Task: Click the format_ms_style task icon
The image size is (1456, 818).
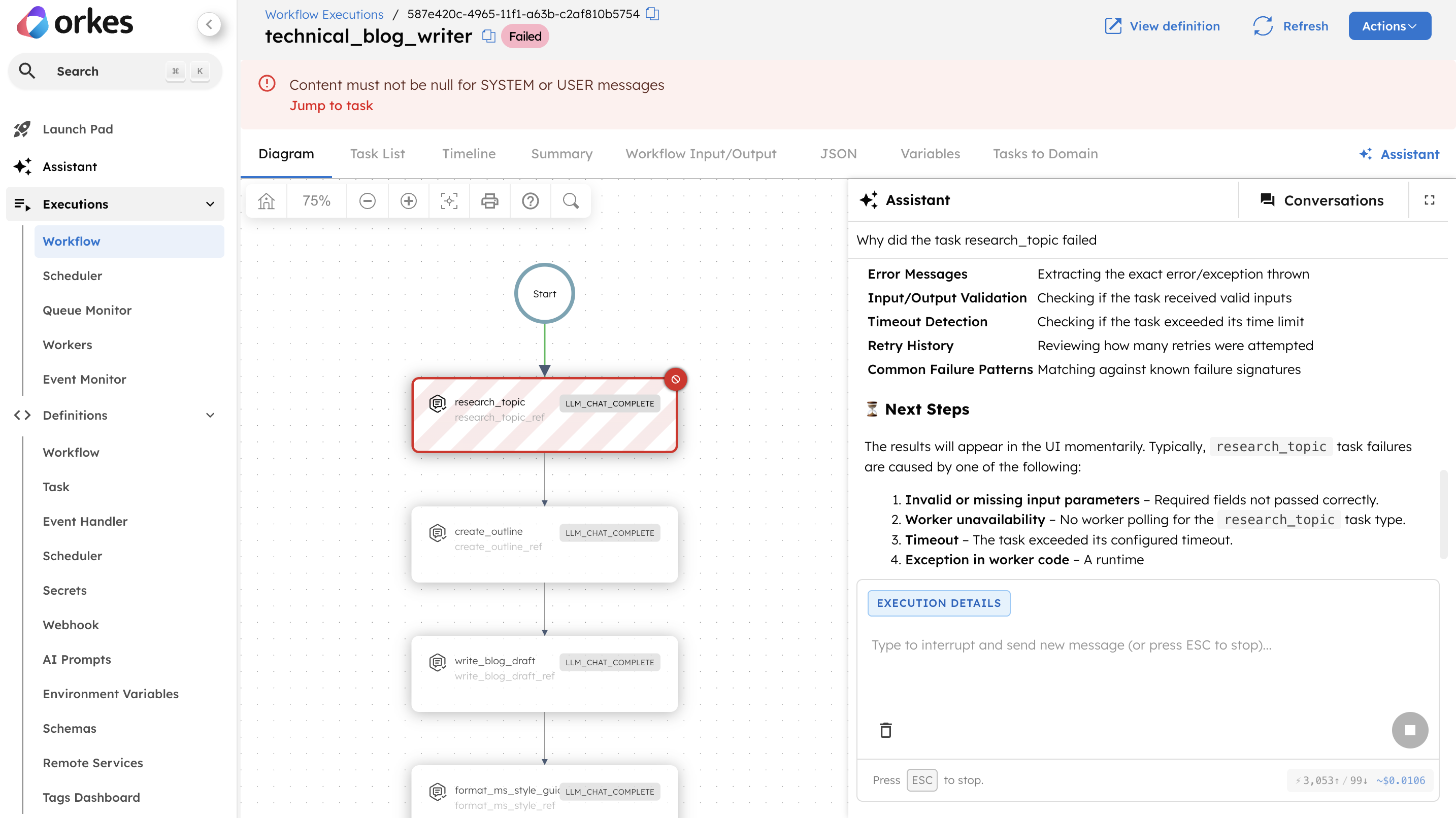Action: pyautogui.click(x=438, y=791)
